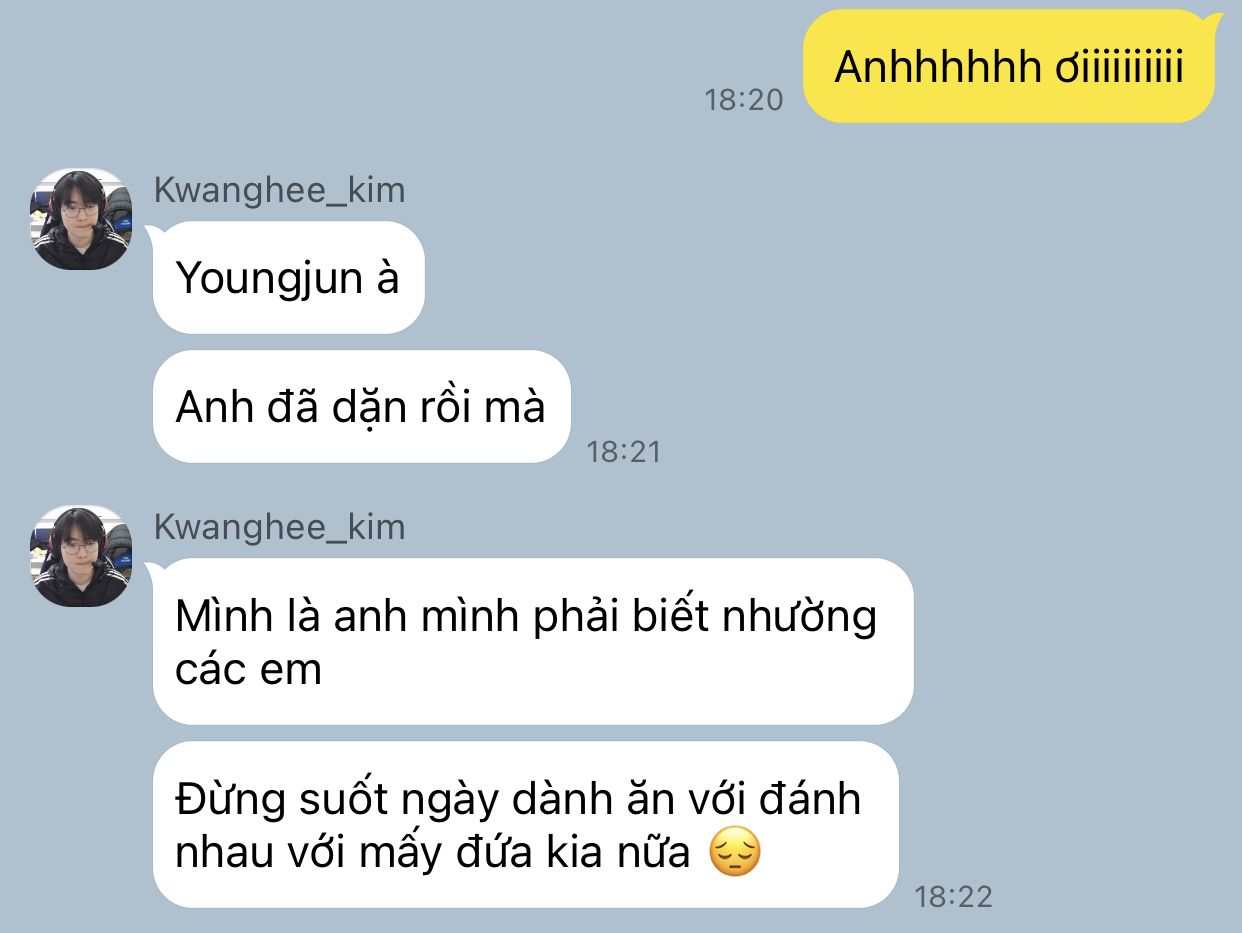Select the "Đừng suốt ngày dành ăn" bubble
1242x933 pixels.
coord(525,824)
